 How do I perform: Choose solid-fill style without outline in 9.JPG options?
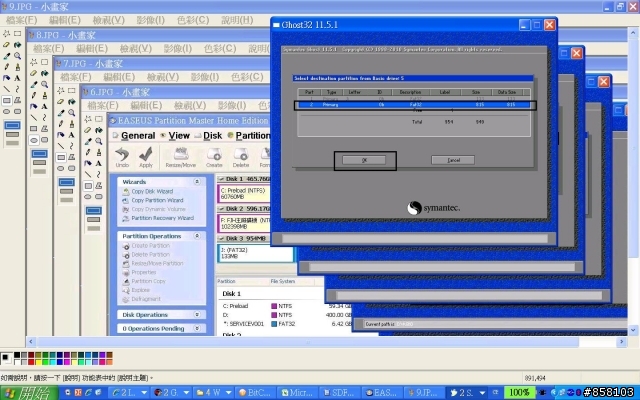(x=12, y=143)
